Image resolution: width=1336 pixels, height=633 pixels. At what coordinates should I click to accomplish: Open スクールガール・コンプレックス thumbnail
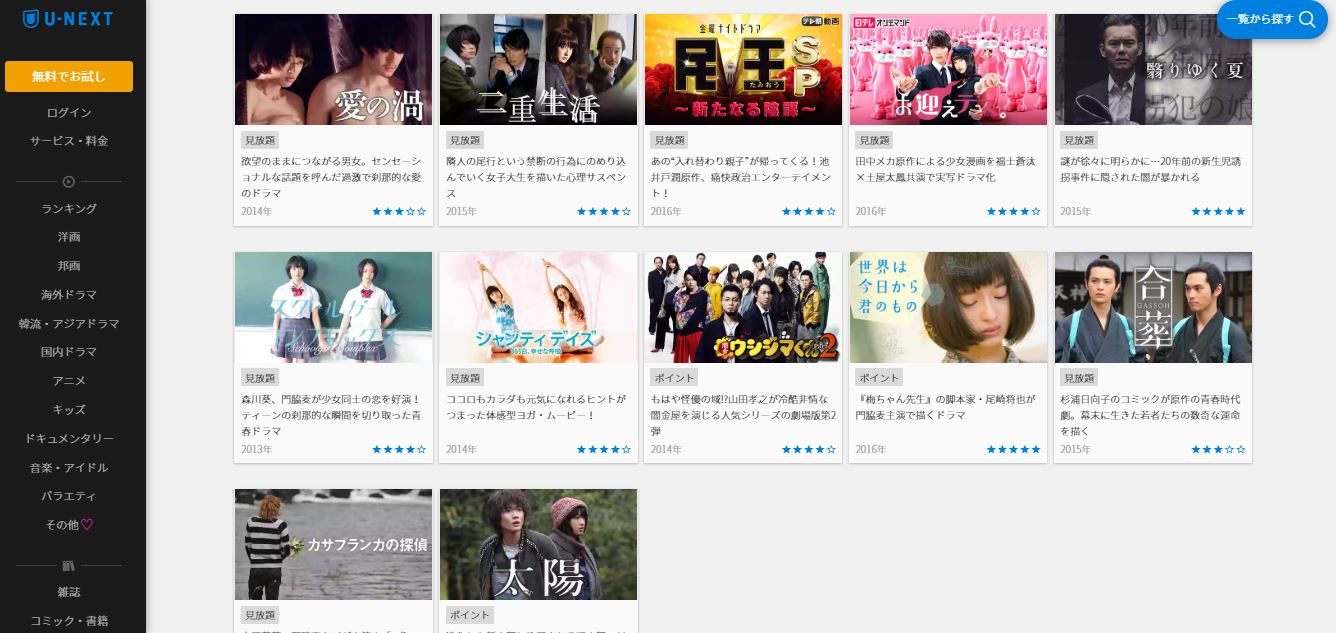333,307
